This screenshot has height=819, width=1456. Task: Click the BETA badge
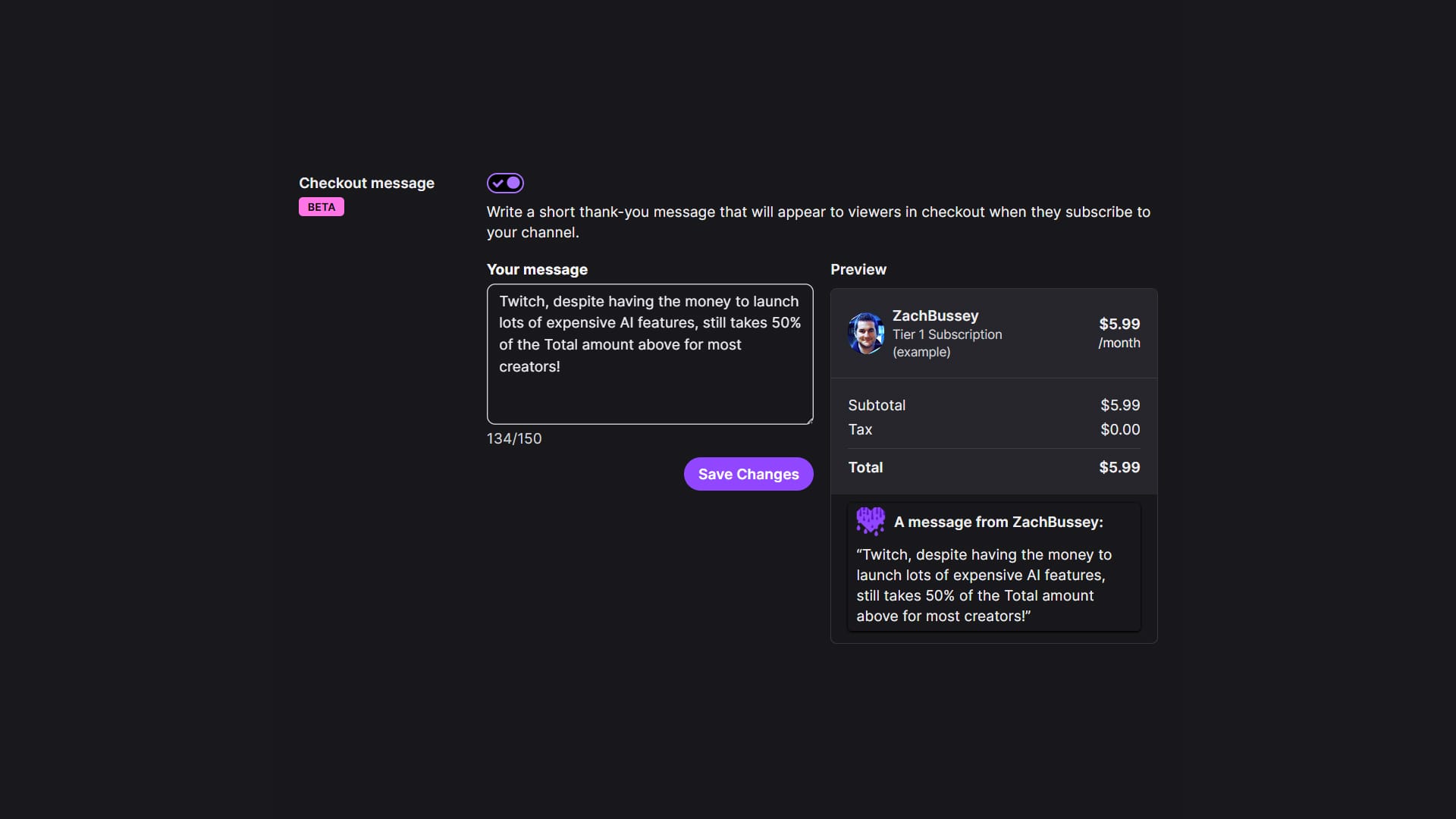click(x=322, y=207)
